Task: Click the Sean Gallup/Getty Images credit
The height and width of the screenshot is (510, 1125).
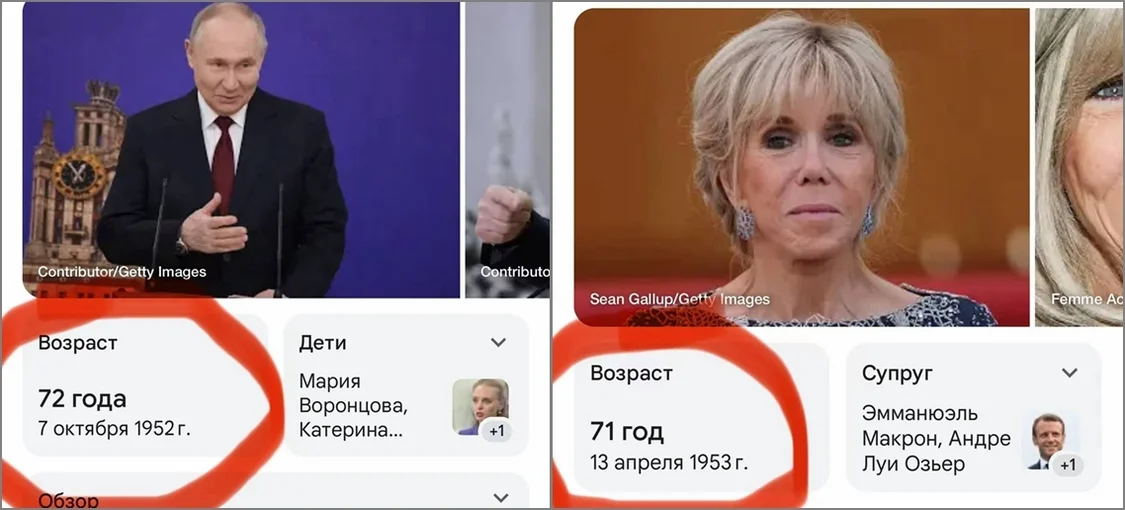Action: (679, 299)
